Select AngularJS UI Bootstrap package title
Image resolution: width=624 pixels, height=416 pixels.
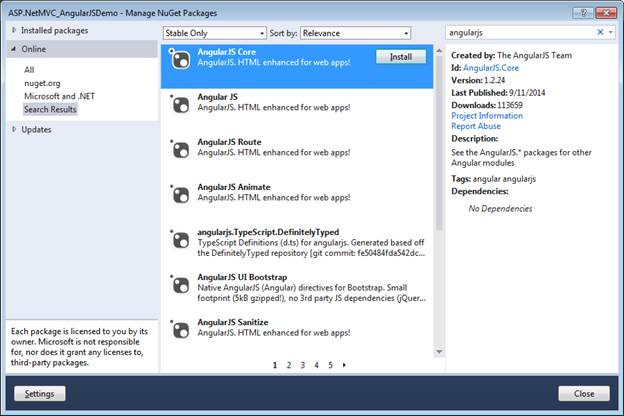coord(242,277)
